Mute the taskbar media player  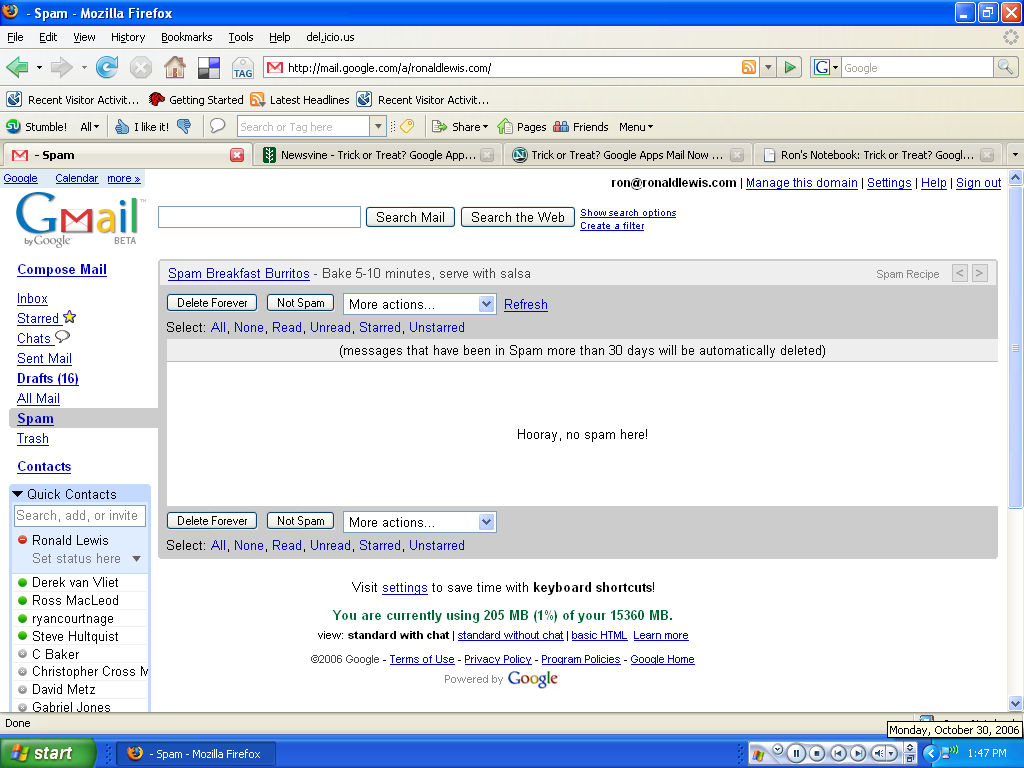point(879,753)
